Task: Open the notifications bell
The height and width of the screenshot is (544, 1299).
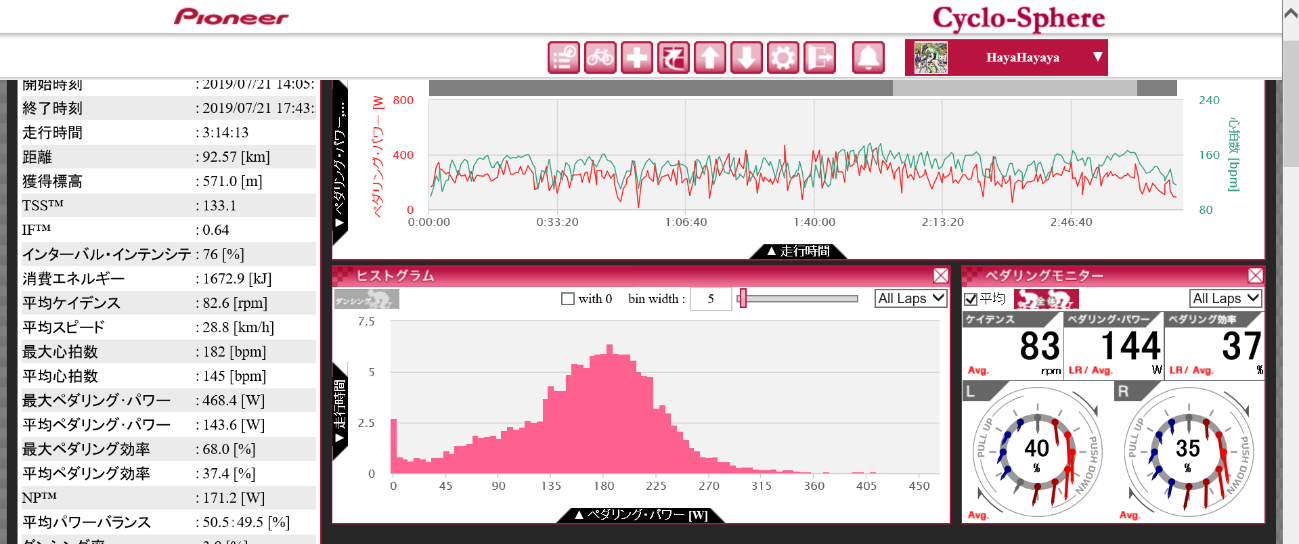Action: point(868,58)
